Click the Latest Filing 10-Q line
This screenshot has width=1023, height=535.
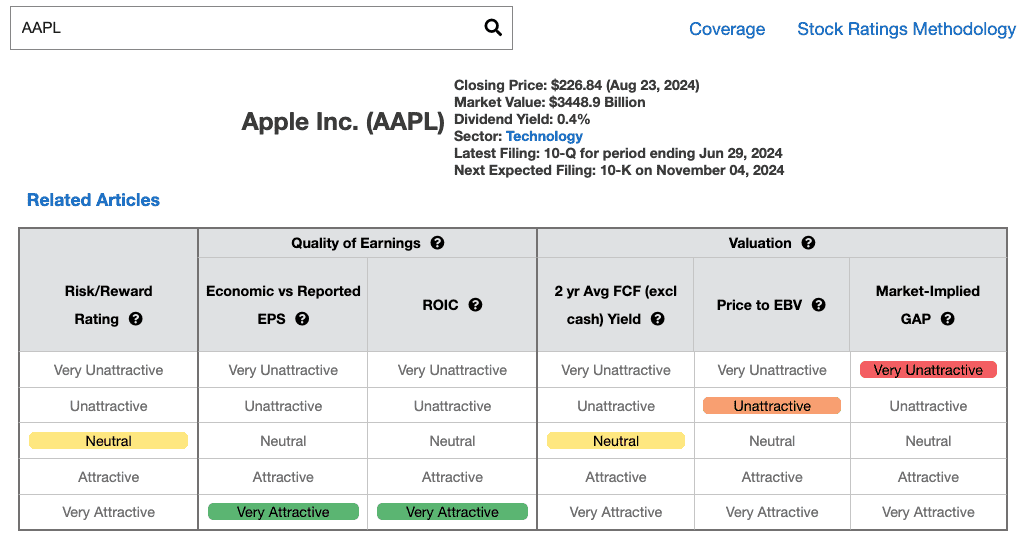point(618,153)
